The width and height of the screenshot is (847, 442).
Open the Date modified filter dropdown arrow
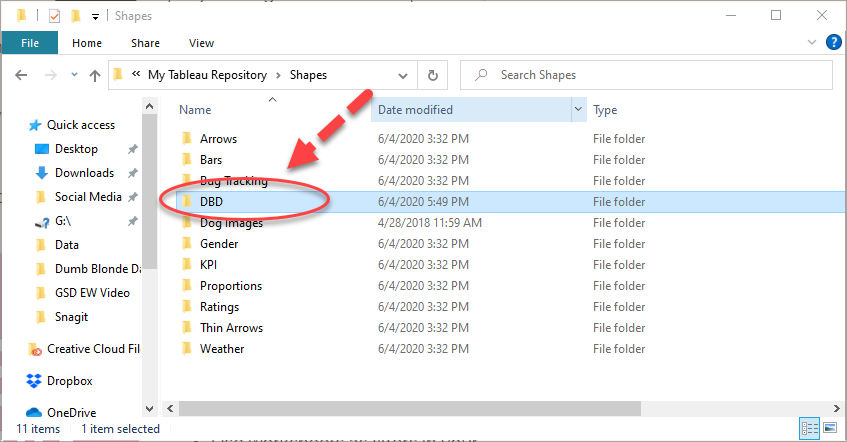579,109
